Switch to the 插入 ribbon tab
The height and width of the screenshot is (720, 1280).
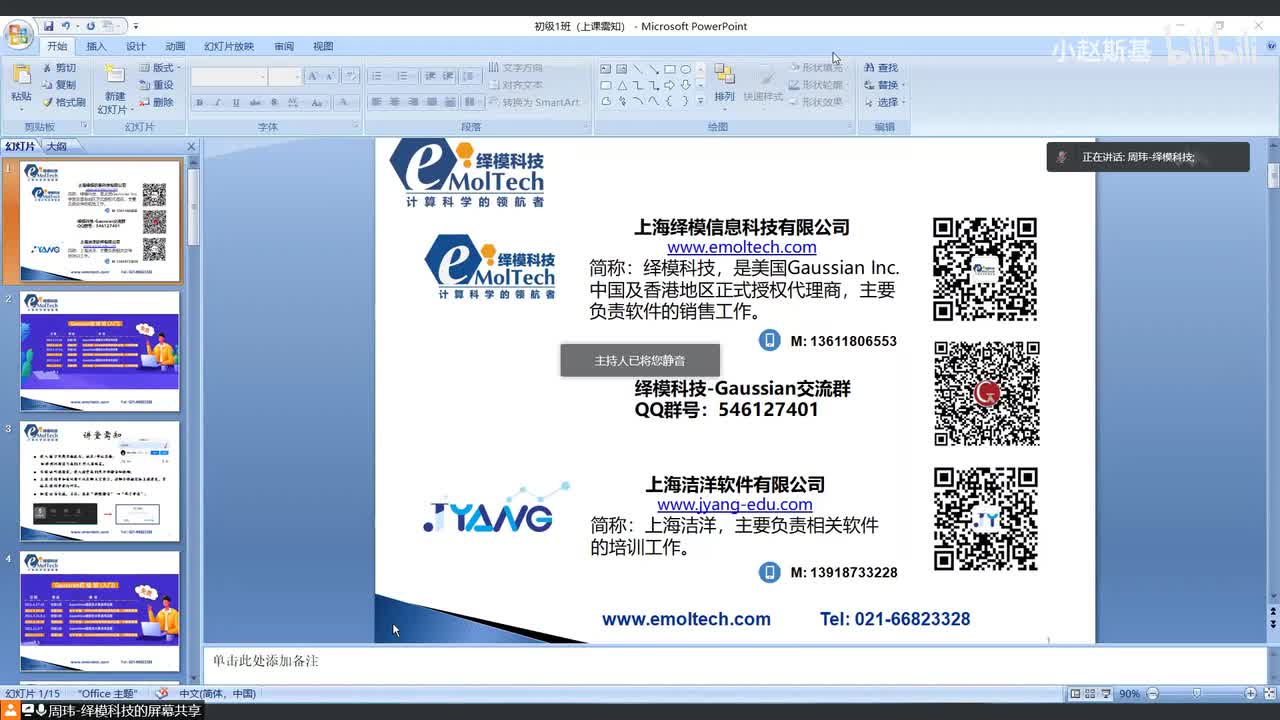click(96, 46)
